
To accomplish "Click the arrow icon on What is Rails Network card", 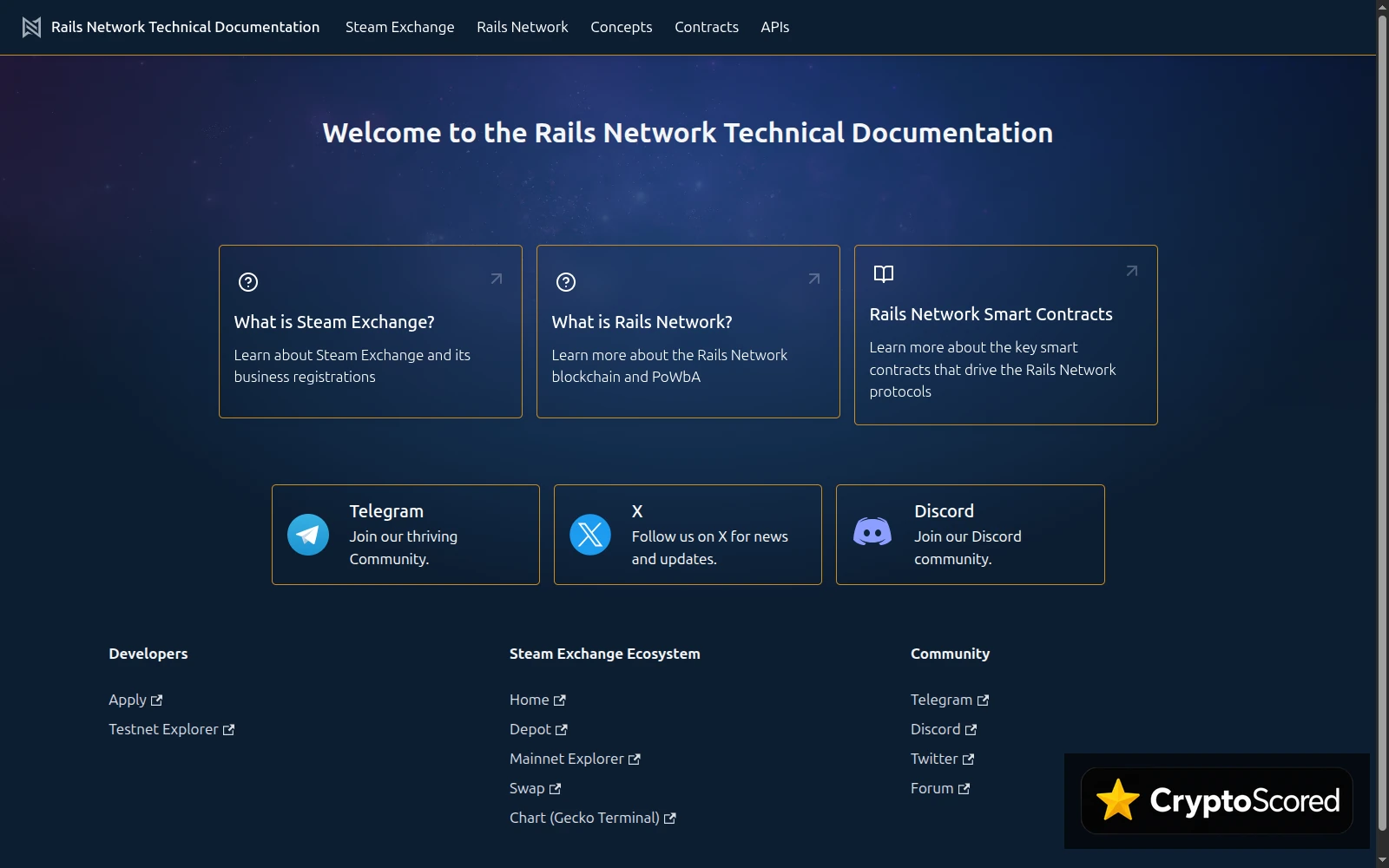I will point(814,279).
